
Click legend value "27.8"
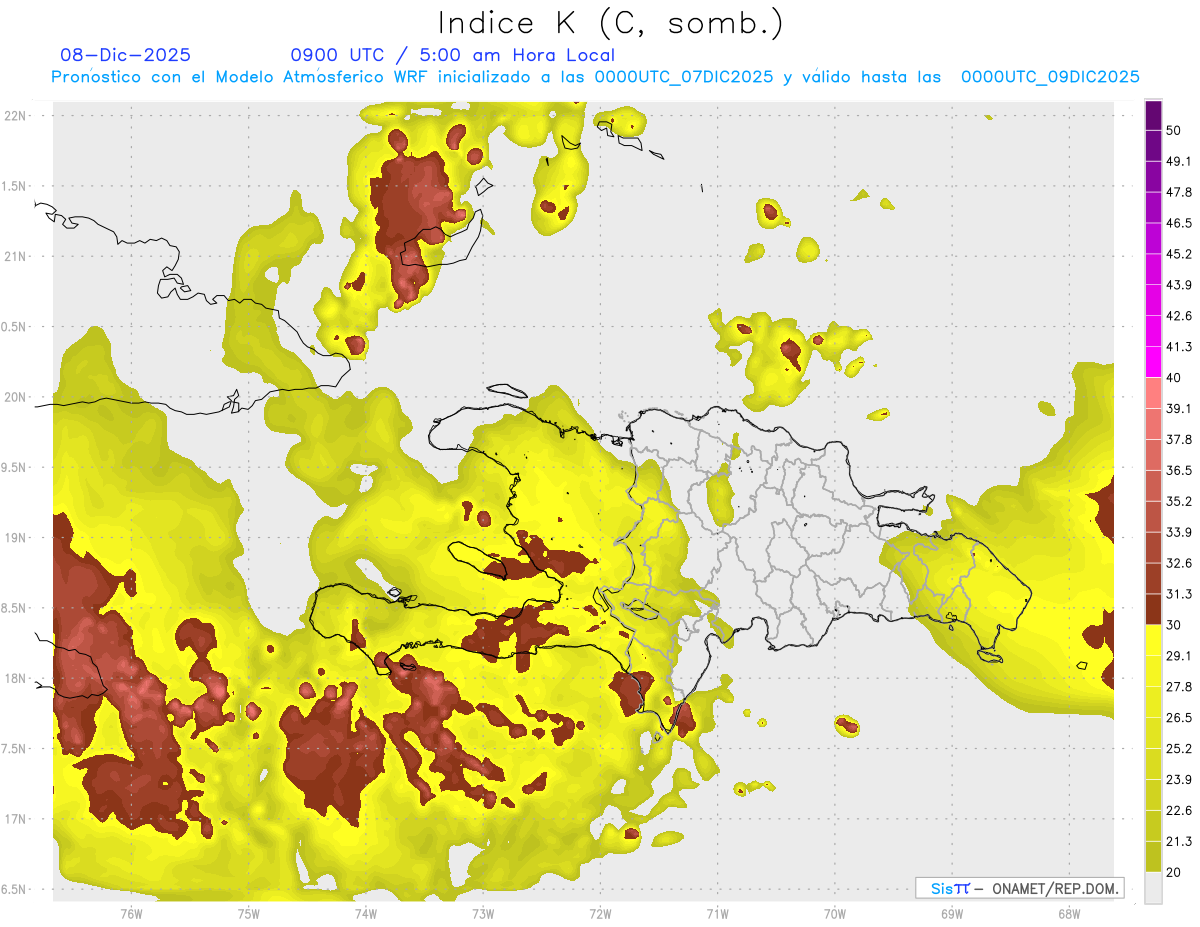1179,687
